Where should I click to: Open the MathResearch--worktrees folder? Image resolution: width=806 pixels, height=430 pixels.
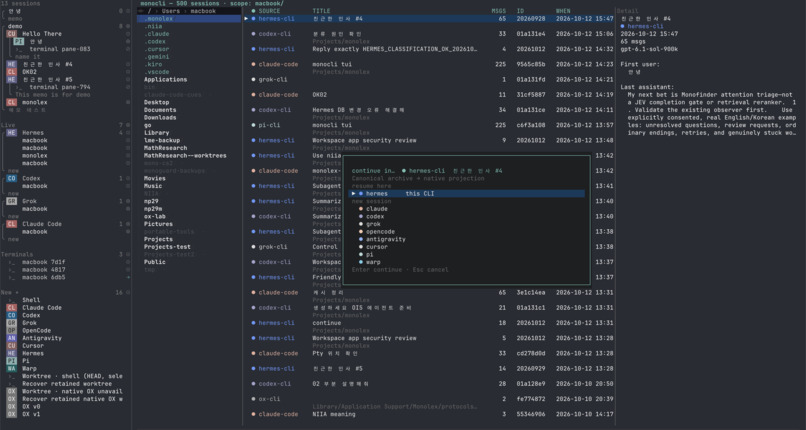click(x=185, y=156)
